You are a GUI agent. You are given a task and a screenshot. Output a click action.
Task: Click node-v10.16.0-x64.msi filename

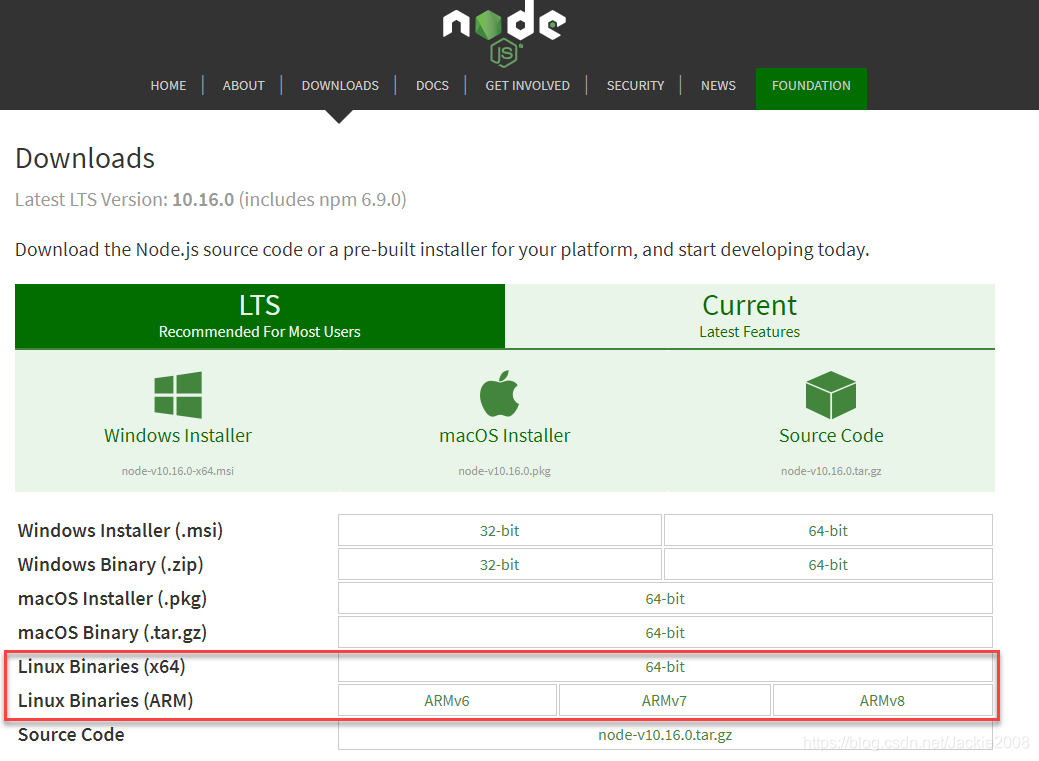(x=178, y=471)
